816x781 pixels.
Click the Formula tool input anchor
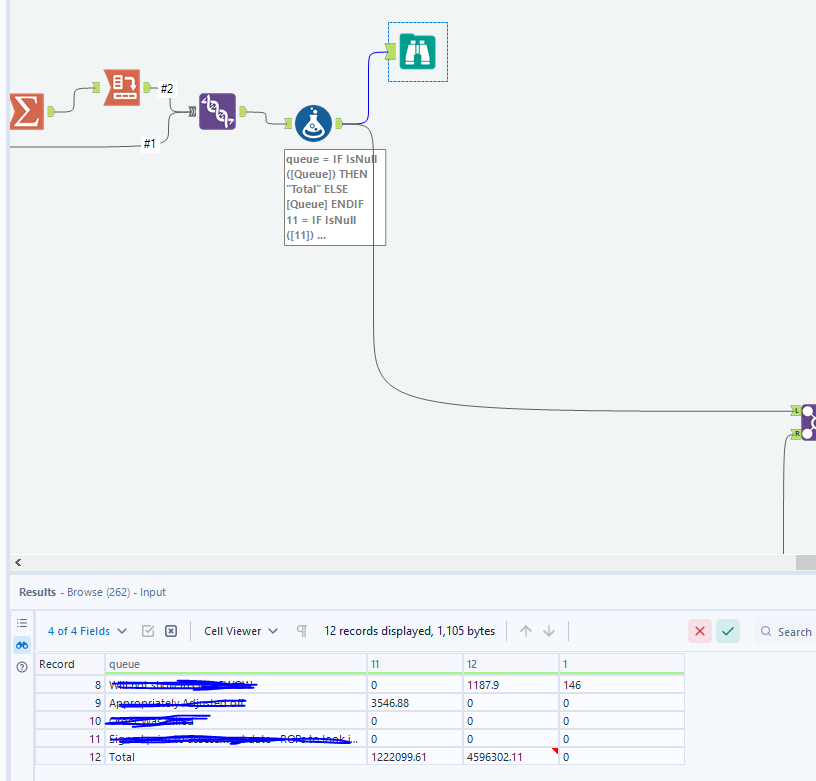288,123
